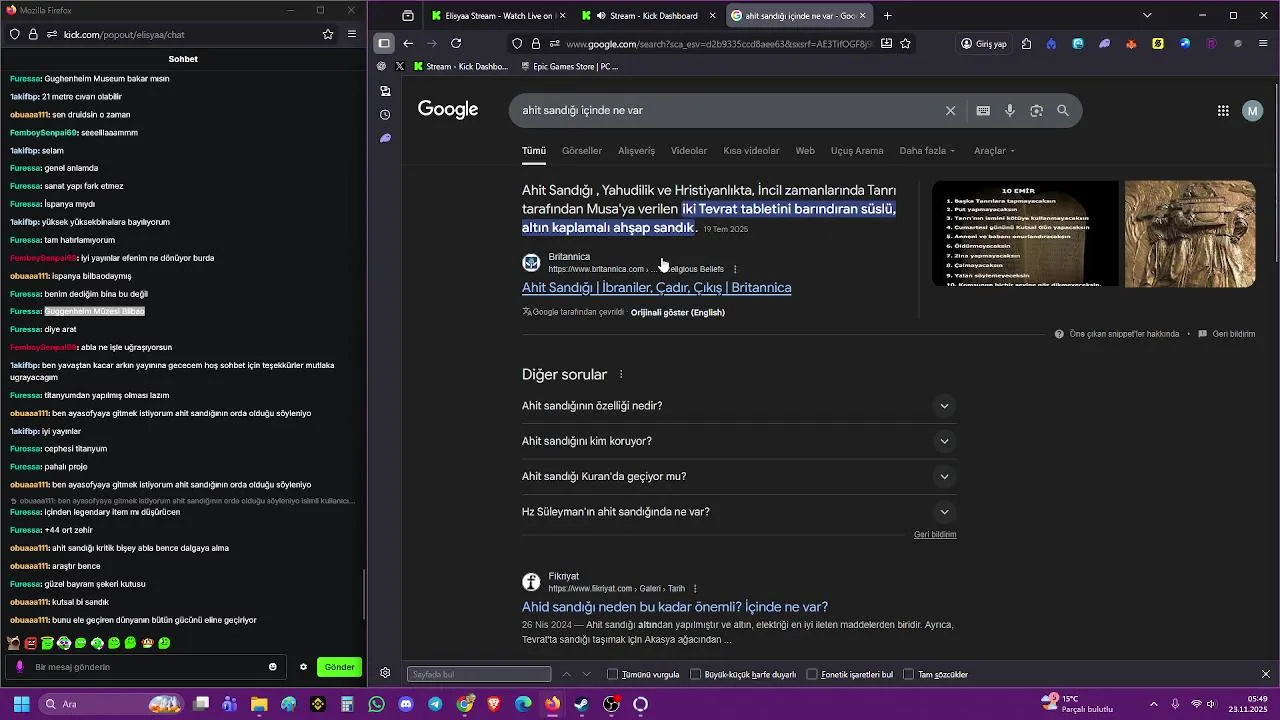
Task: Expand Hz Süleyman'ın ahit sandığında ne var
Action: 739,512
